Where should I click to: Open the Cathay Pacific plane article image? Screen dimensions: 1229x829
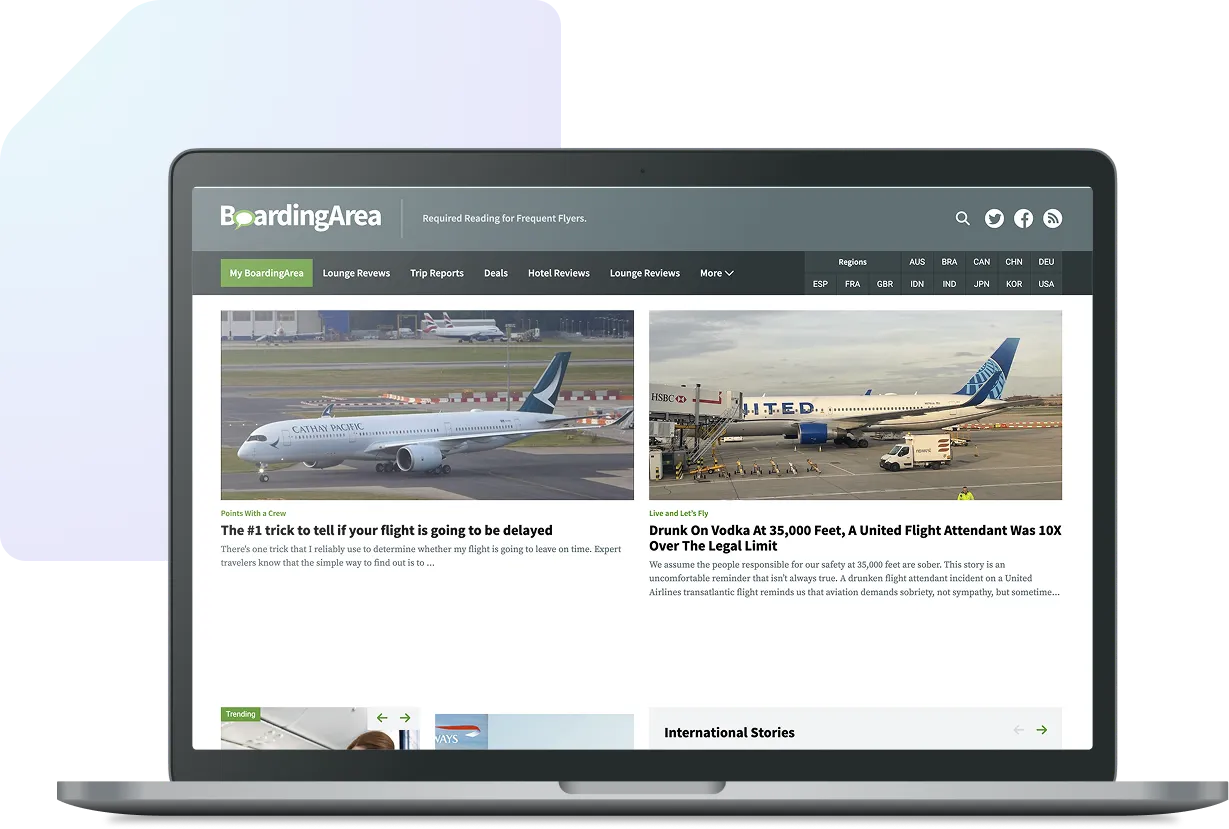click(427, 405)
